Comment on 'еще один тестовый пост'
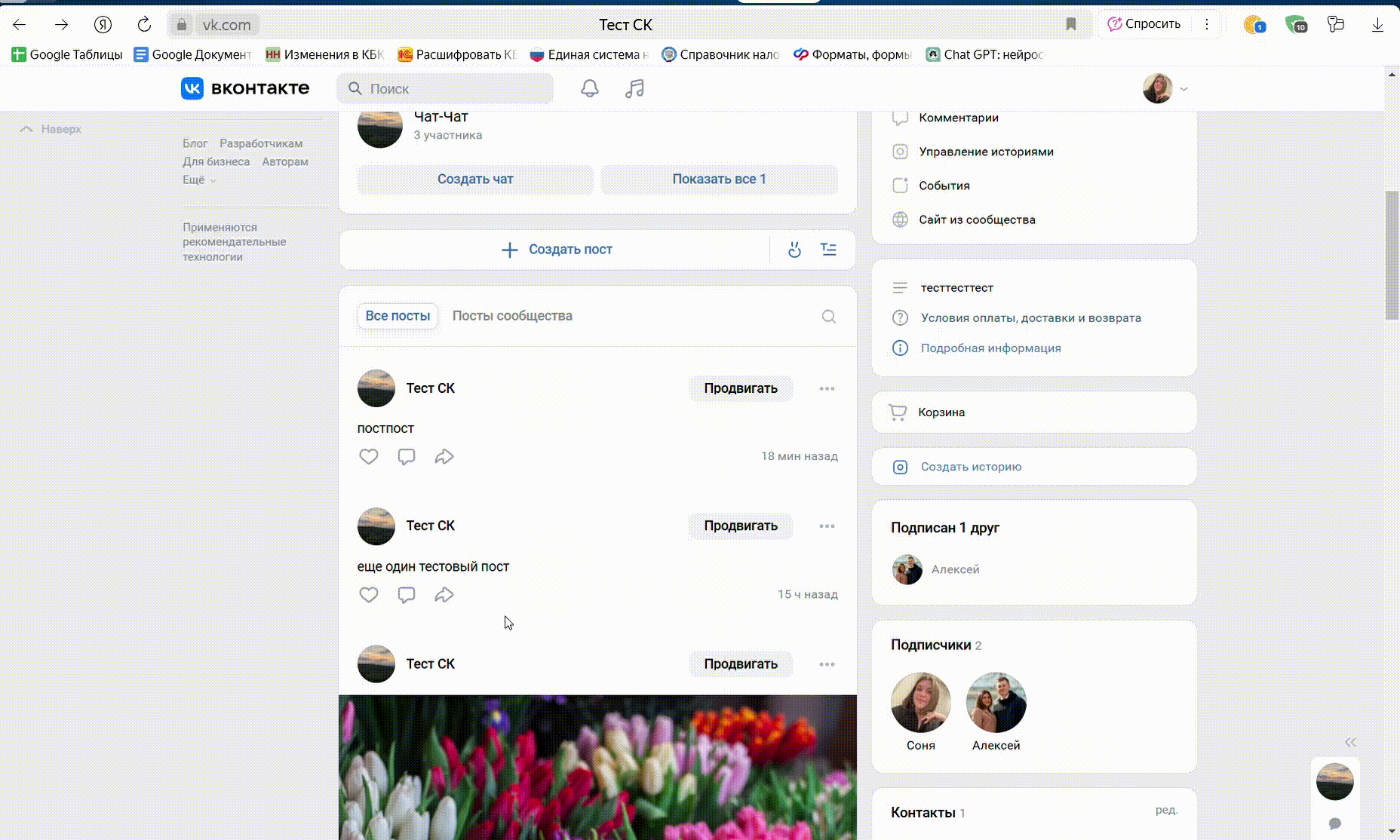This screenshot has width=1400, height=840. [406, 595]
